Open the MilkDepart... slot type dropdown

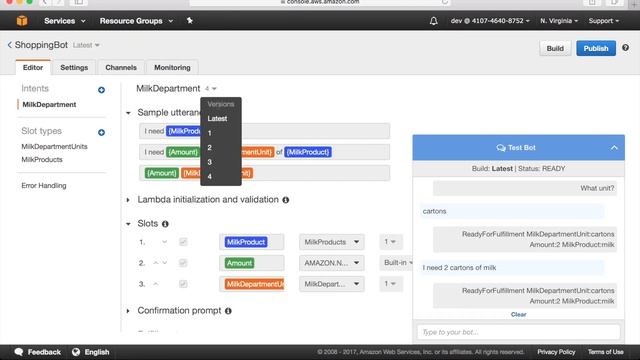point(331,284)
